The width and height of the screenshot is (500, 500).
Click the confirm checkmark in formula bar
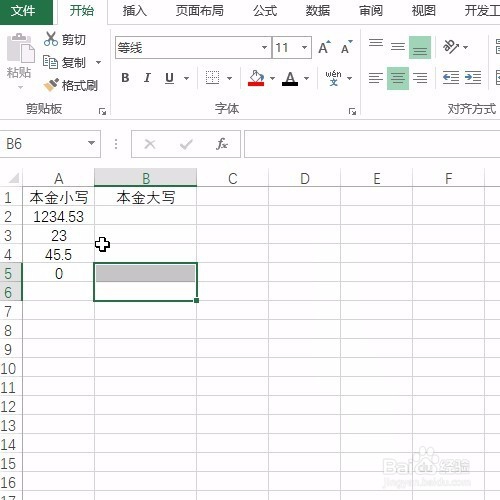pos(186,144)
